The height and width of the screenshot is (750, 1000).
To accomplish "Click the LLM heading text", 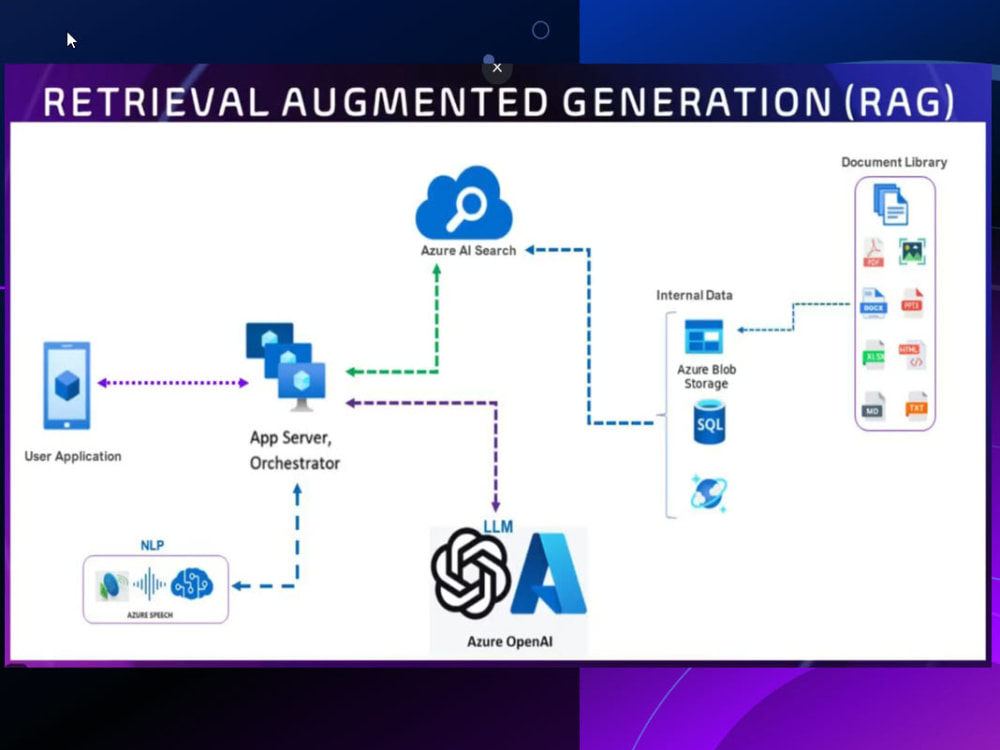I will tap(498, 526).
